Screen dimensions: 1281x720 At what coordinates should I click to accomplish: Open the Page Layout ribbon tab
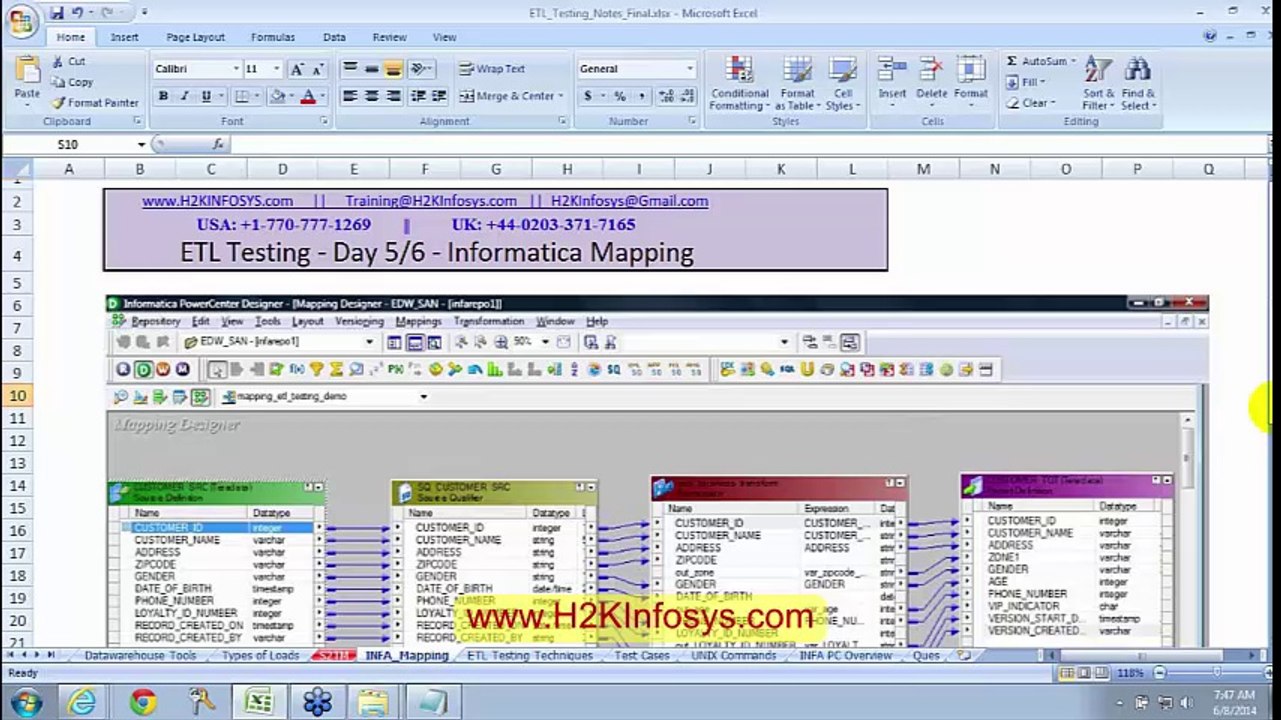tap(195, 37)
